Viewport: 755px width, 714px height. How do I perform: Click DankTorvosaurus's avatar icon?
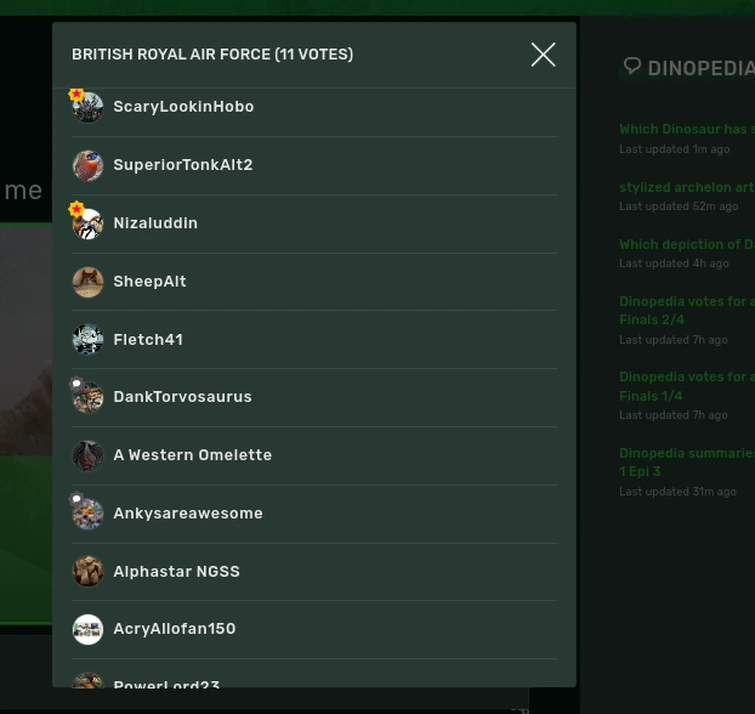(88, 397)
